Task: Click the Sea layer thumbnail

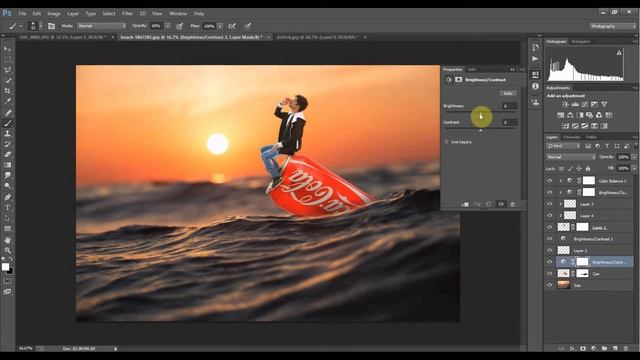Action: tap(564, 285)
